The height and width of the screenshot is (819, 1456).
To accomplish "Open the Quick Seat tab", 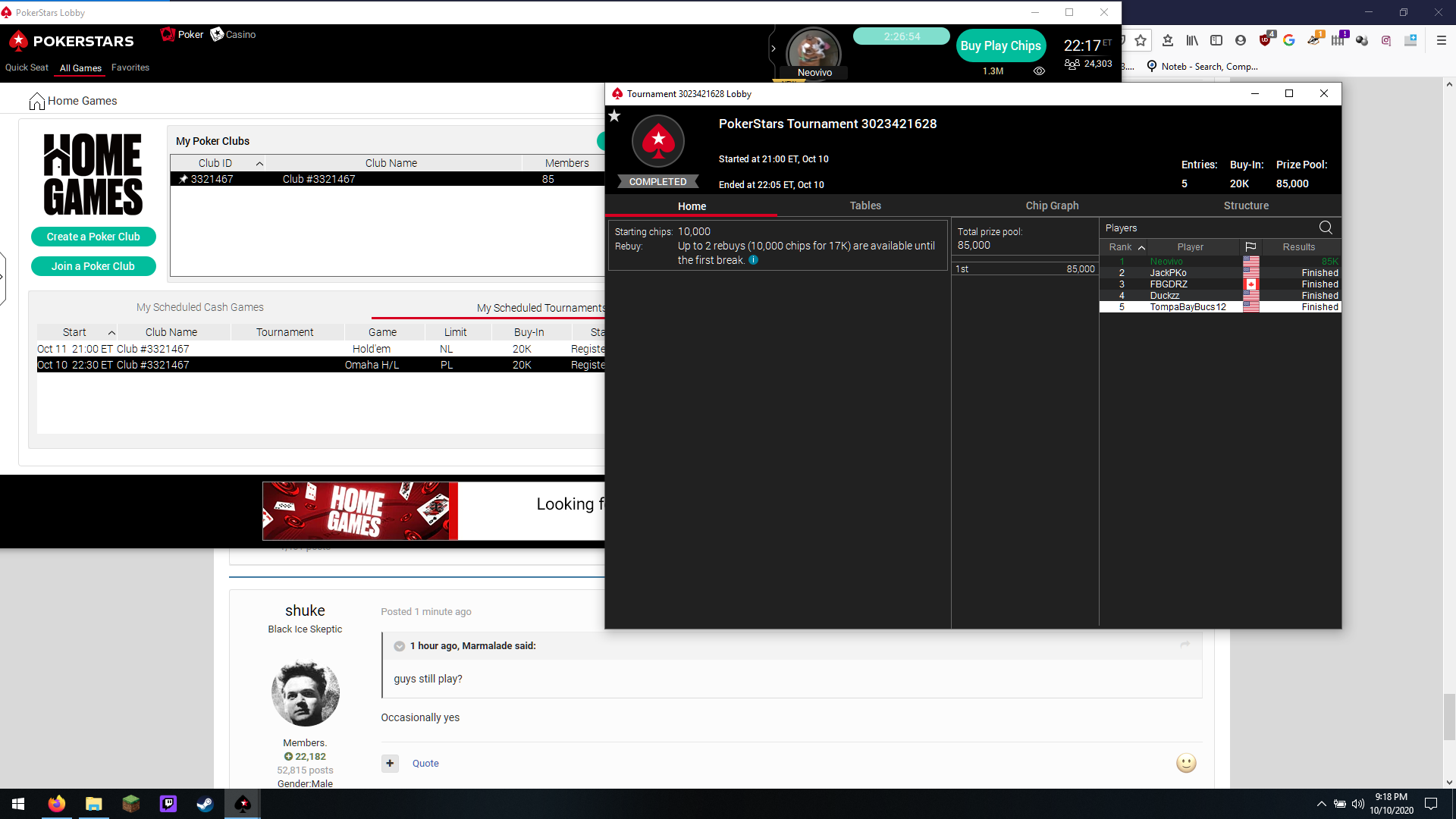I will coord(27,67).
